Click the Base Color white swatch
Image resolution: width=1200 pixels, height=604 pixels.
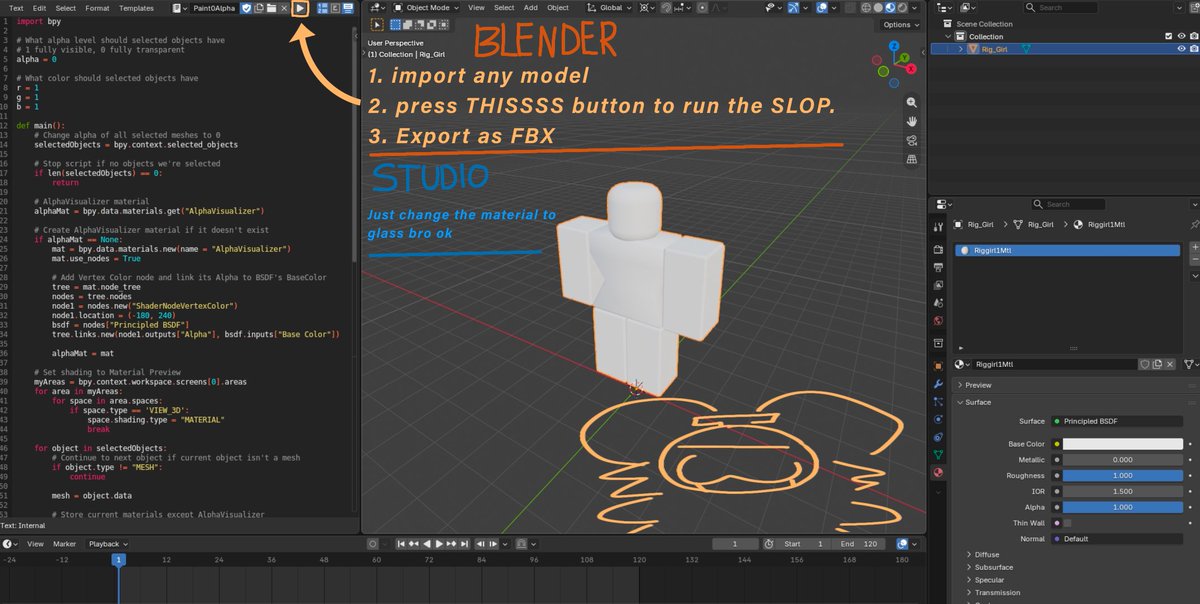click(1122, 444)
